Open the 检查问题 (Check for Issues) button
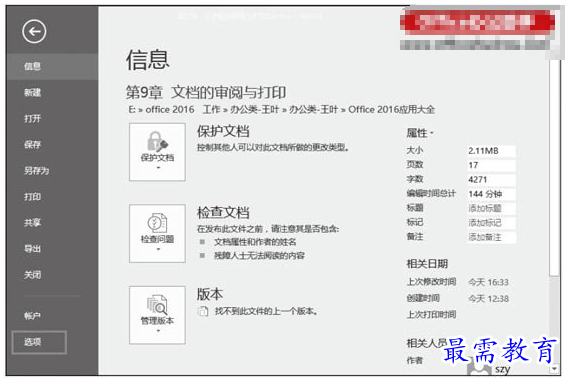565x382 pixels. 157,233
